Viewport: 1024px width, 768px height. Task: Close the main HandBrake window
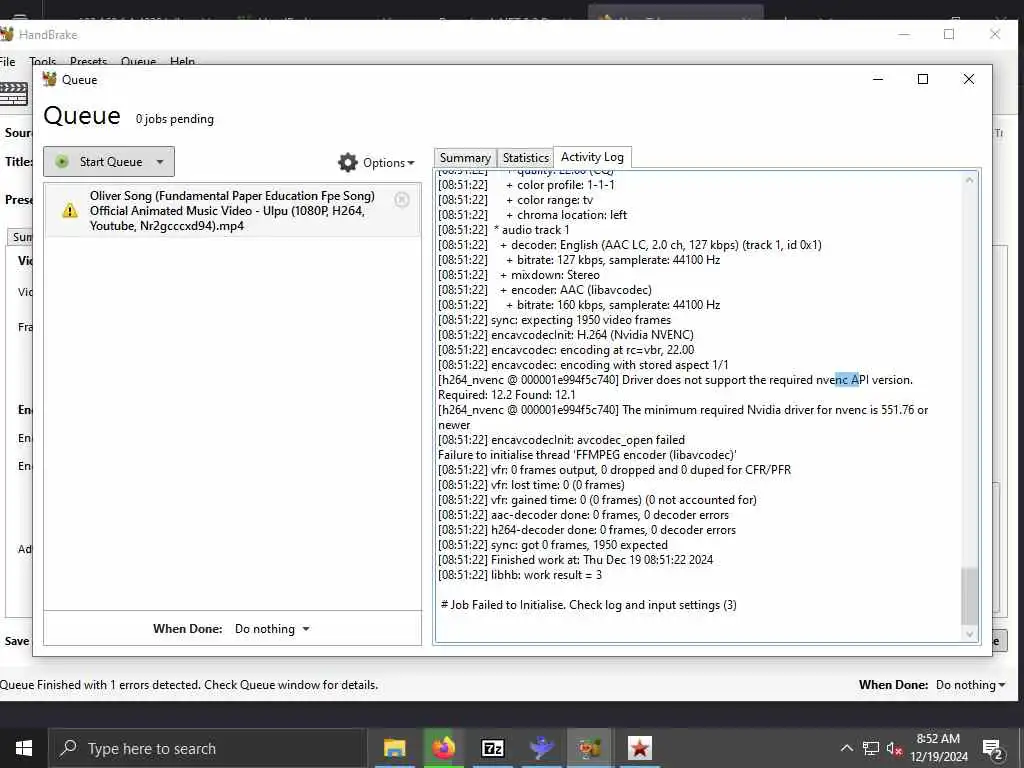click(995, 35)
